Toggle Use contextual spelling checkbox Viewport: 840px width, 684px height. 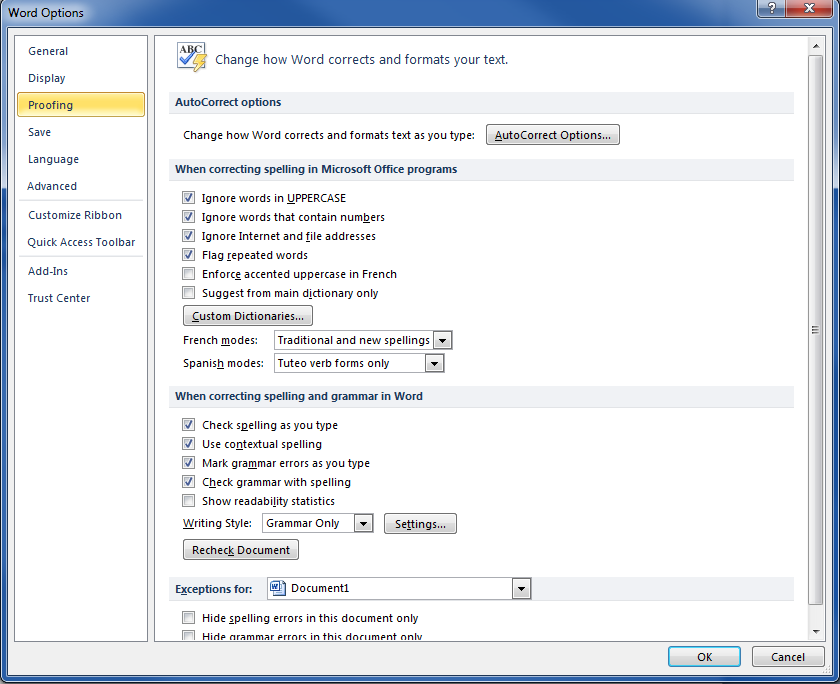188,444
